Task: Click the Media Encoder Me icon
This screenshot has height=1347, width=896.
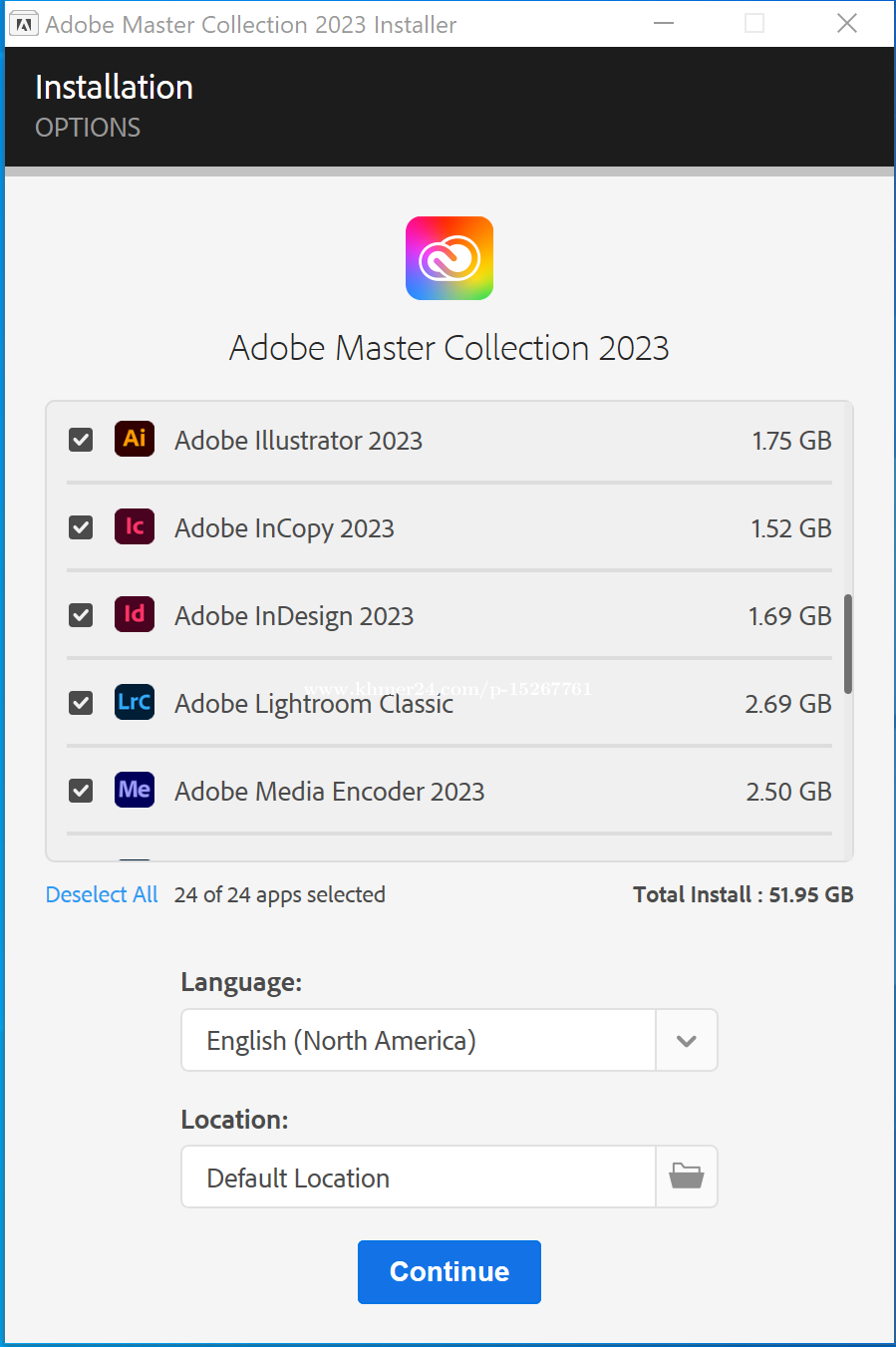Action: (135, 790)
